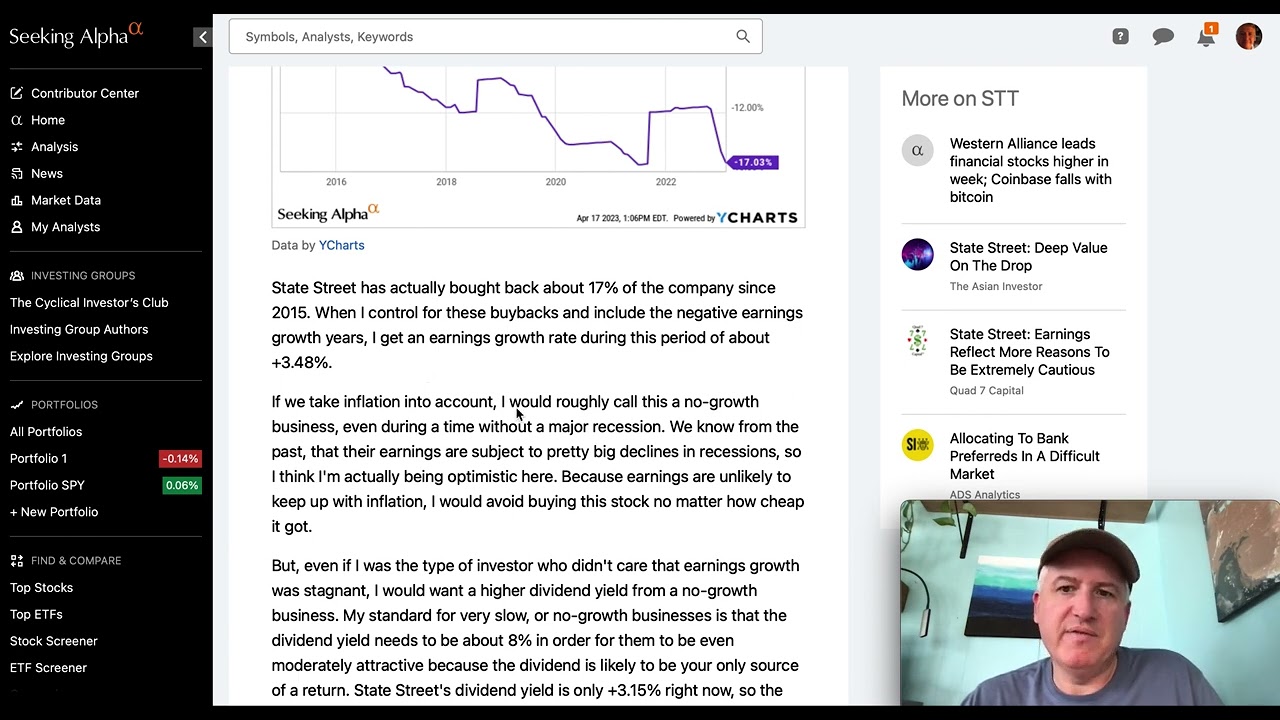
Task: Click the Home alpha icon in sidebar
Action: click(x=17, y=120)
